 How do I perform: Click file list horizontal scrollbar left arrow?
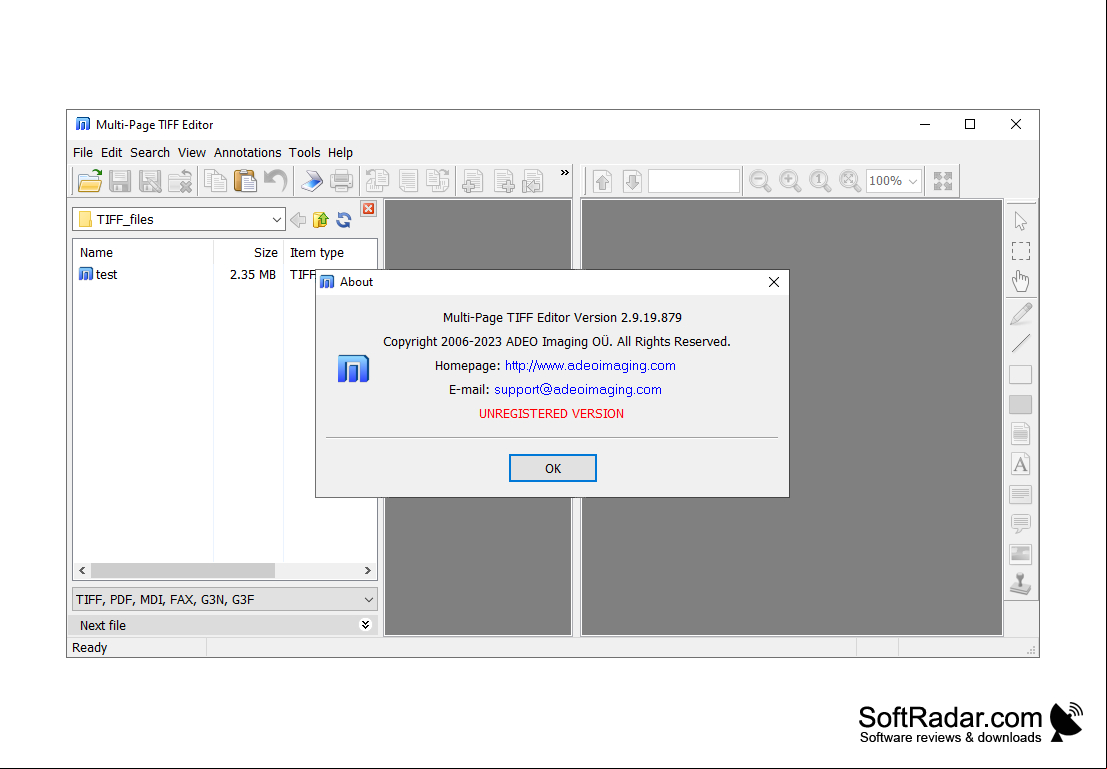coord(83,571)
